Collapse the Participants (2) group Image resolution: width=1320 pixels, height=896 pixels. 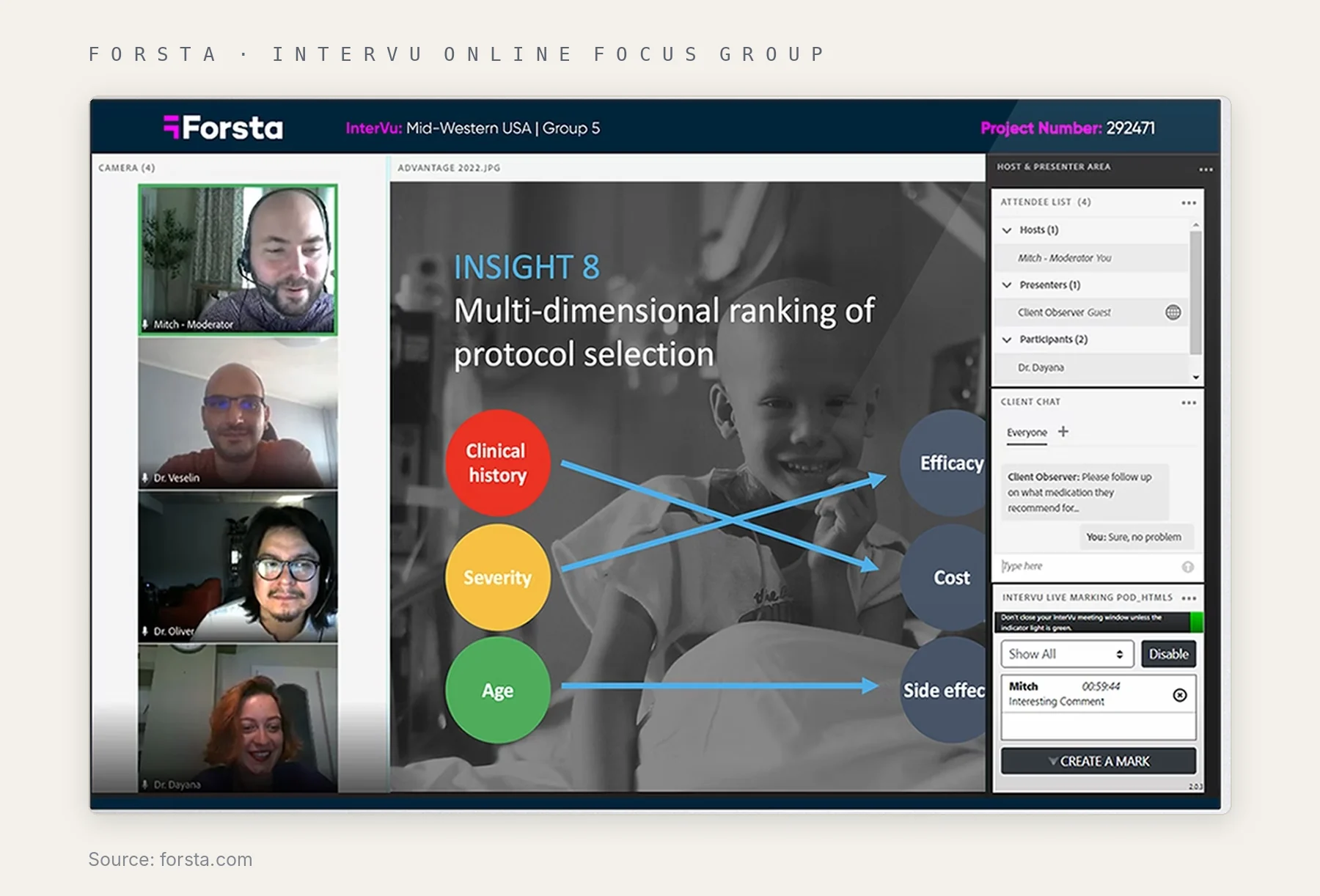tap(1007, 339)
